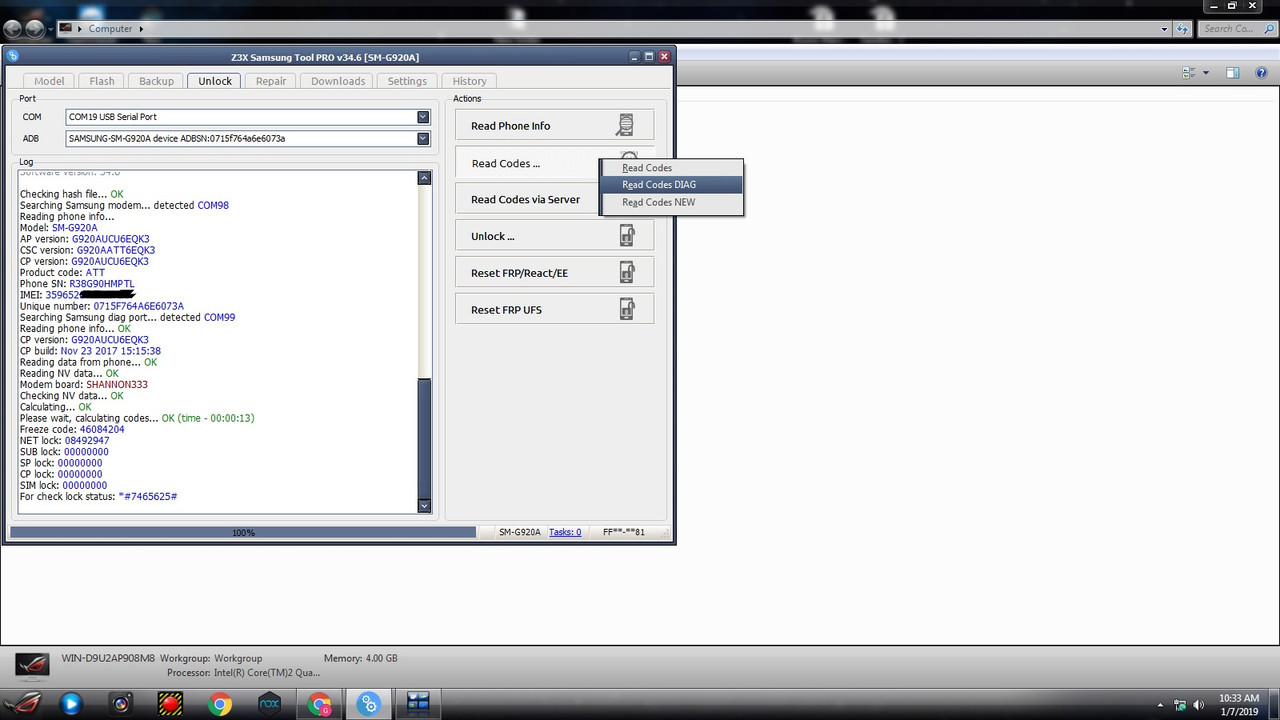Go to the Backup tab
The image size is (1280, 720).
(x=156, y=81)
